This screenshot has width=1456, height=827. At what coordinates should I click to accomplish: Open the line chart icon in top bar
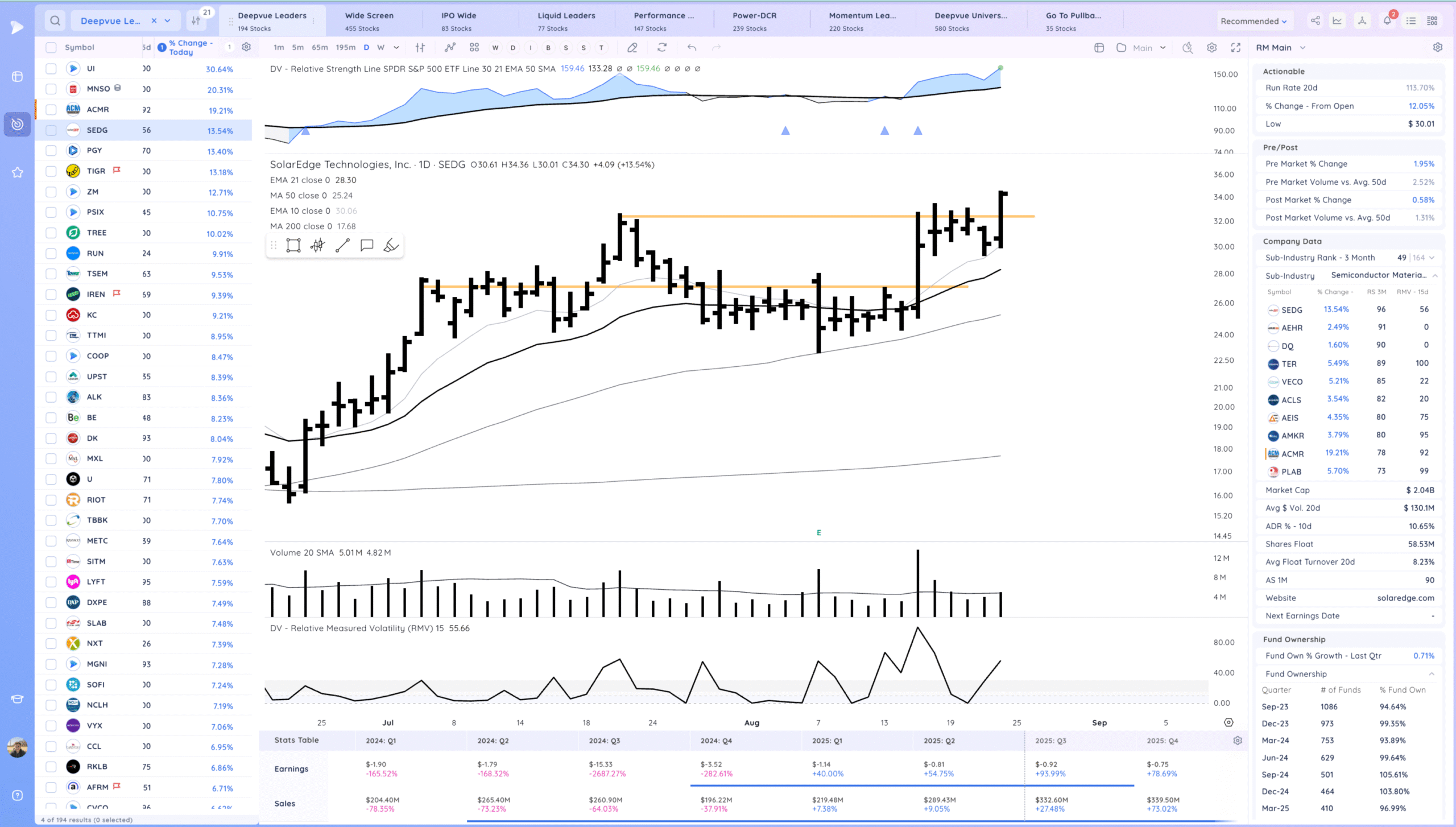click(x=1337, y=21)
